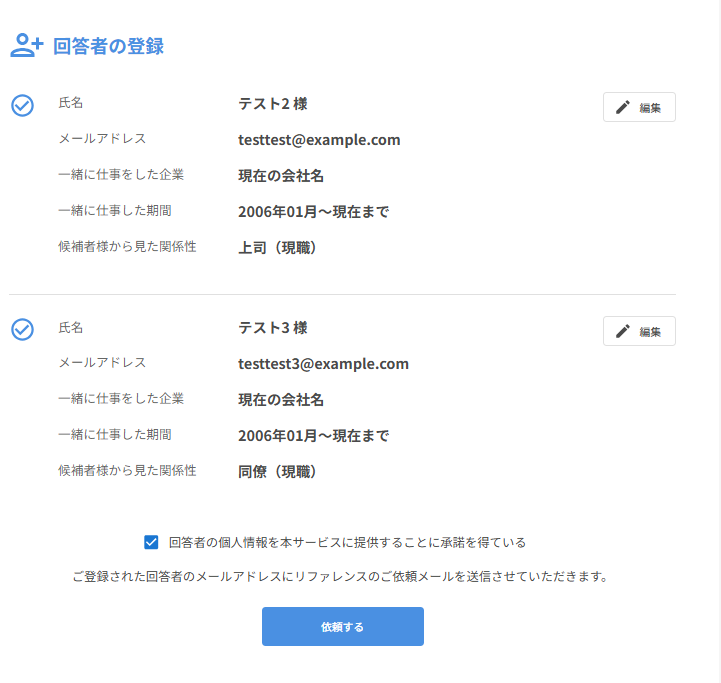Toggle the respondent consent checkbox
Screen dimensions: 721x683
coord(151,542)
